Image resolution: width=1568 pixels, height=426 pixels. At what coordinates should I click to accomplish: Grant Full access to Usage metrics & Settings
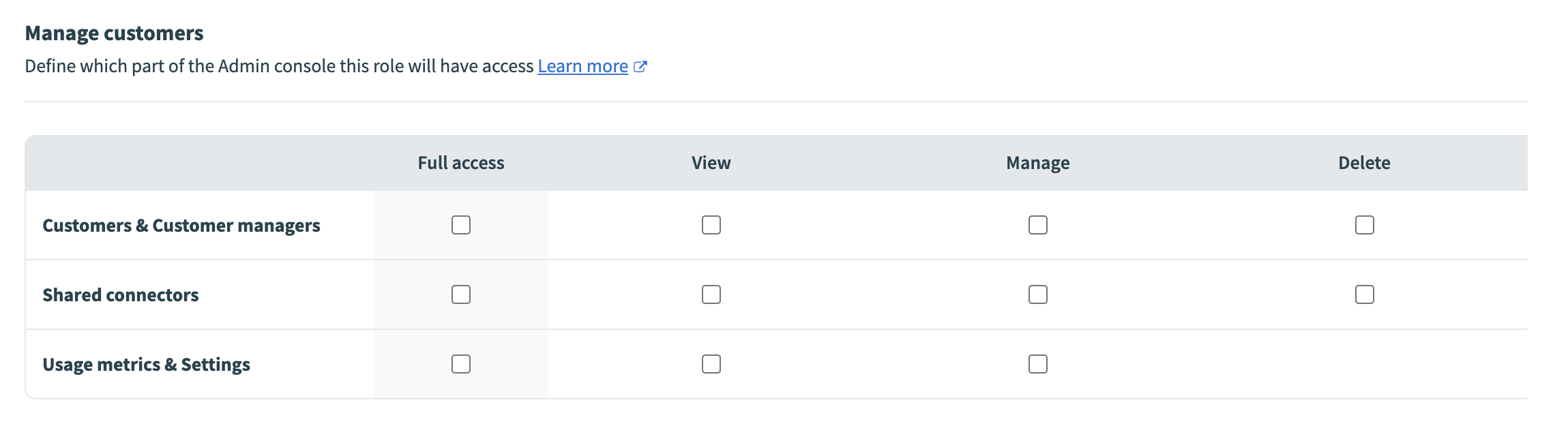point(461,364)
